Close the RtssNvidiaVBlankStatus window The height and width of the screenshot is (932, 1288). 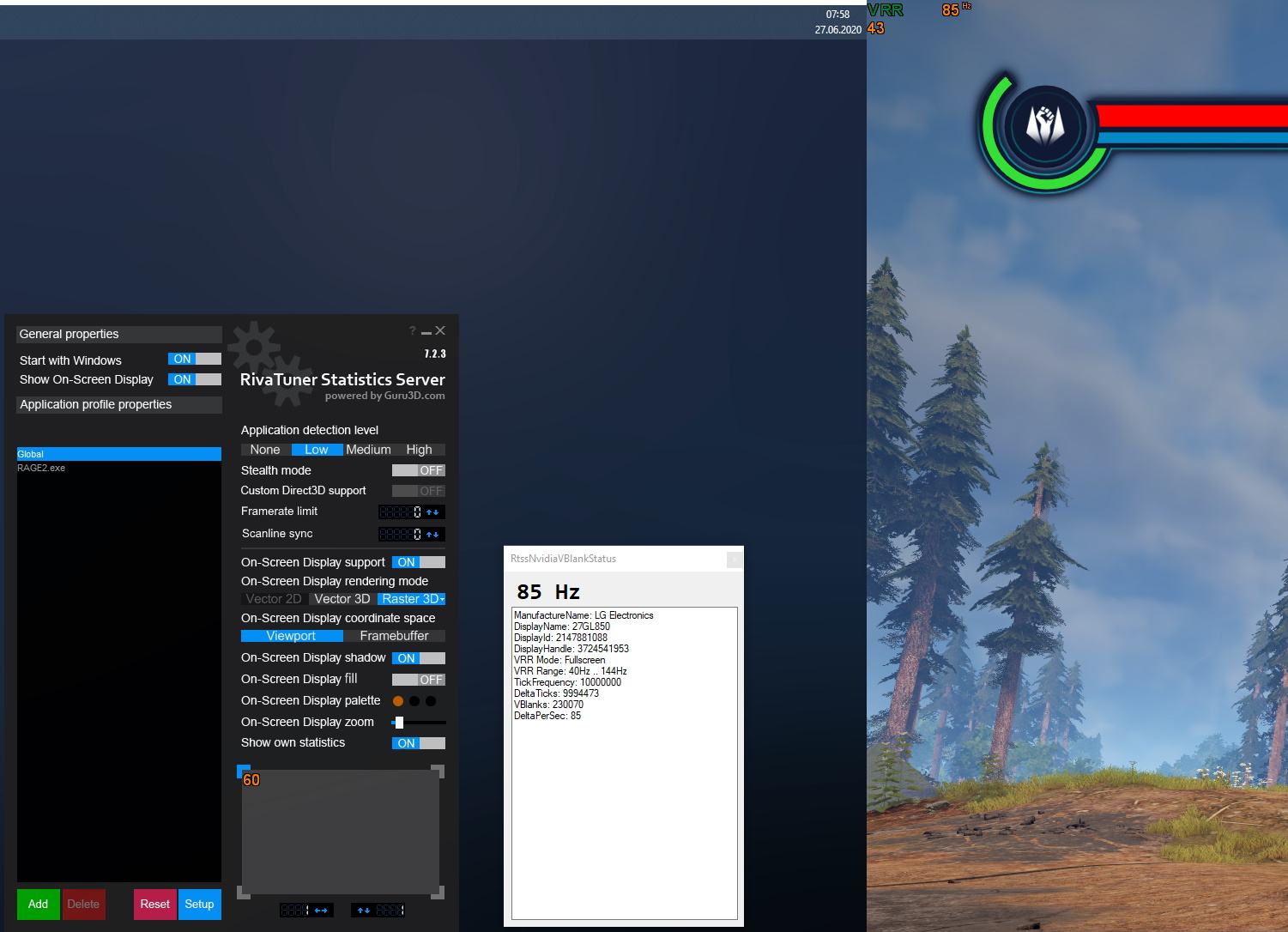[735, 560]
